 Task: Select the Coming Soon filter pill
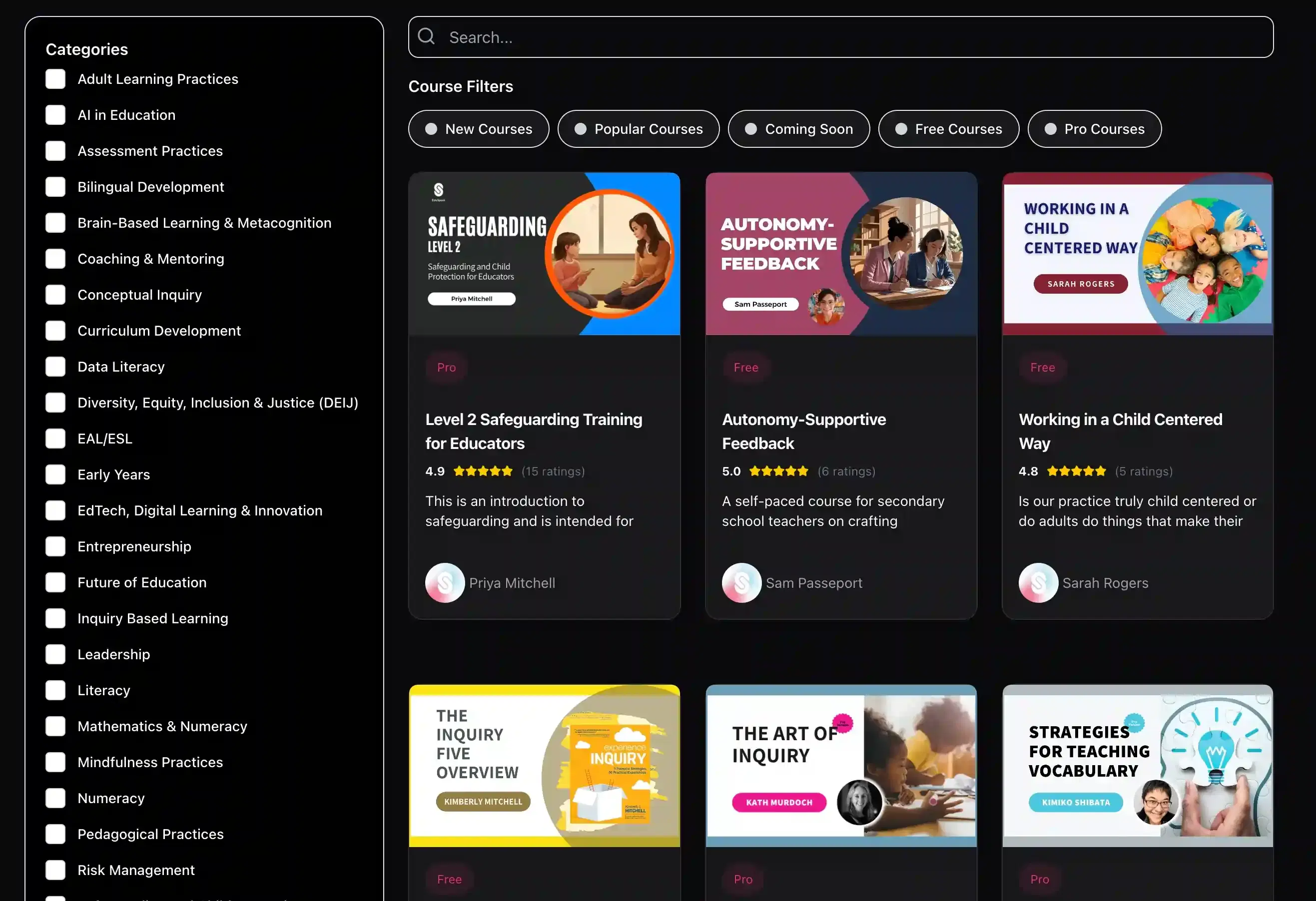tap(798, 129)
